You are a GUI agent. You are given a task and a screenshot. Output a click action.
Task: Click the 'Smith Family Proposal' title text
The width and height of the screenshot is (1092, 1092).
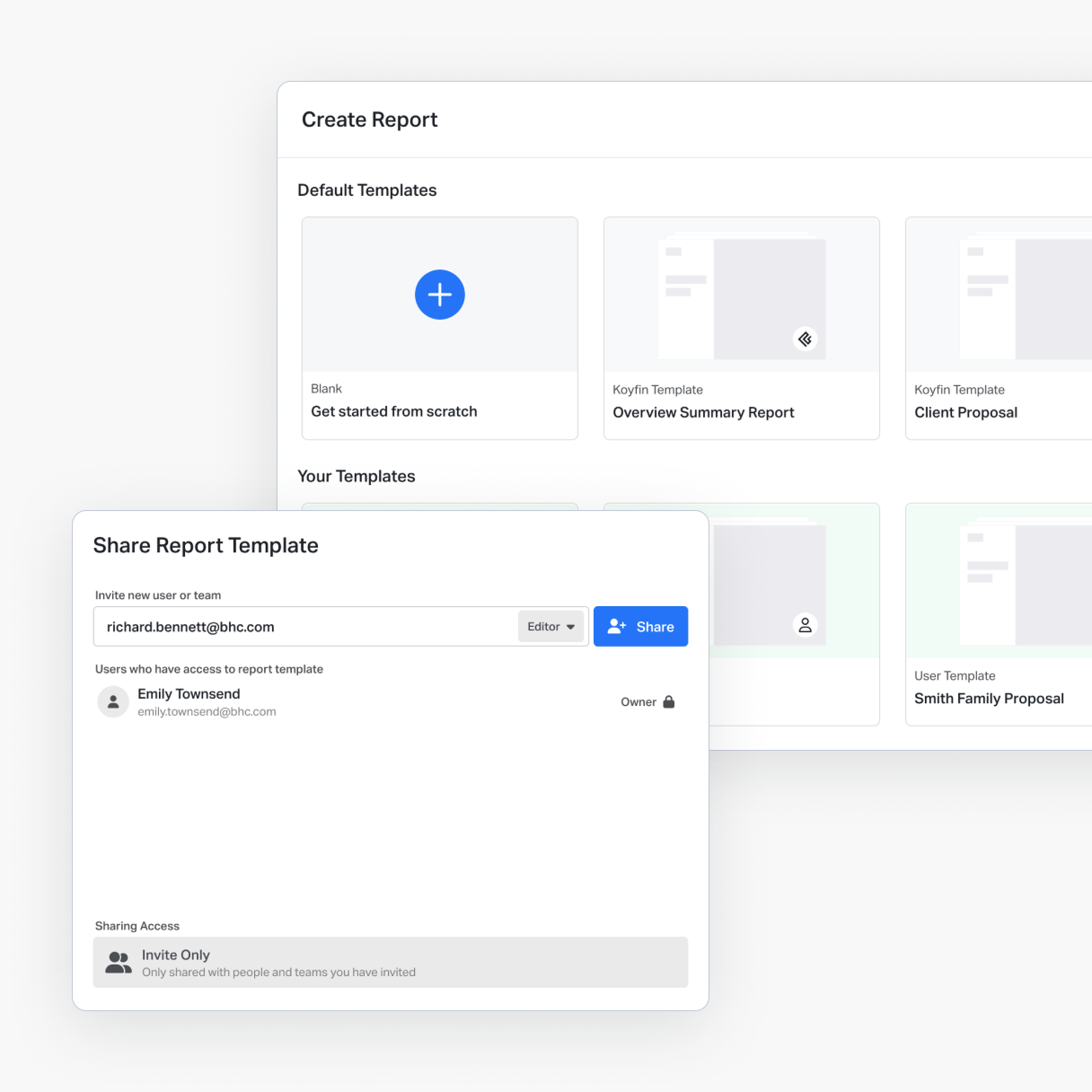[x=989, y=699]
